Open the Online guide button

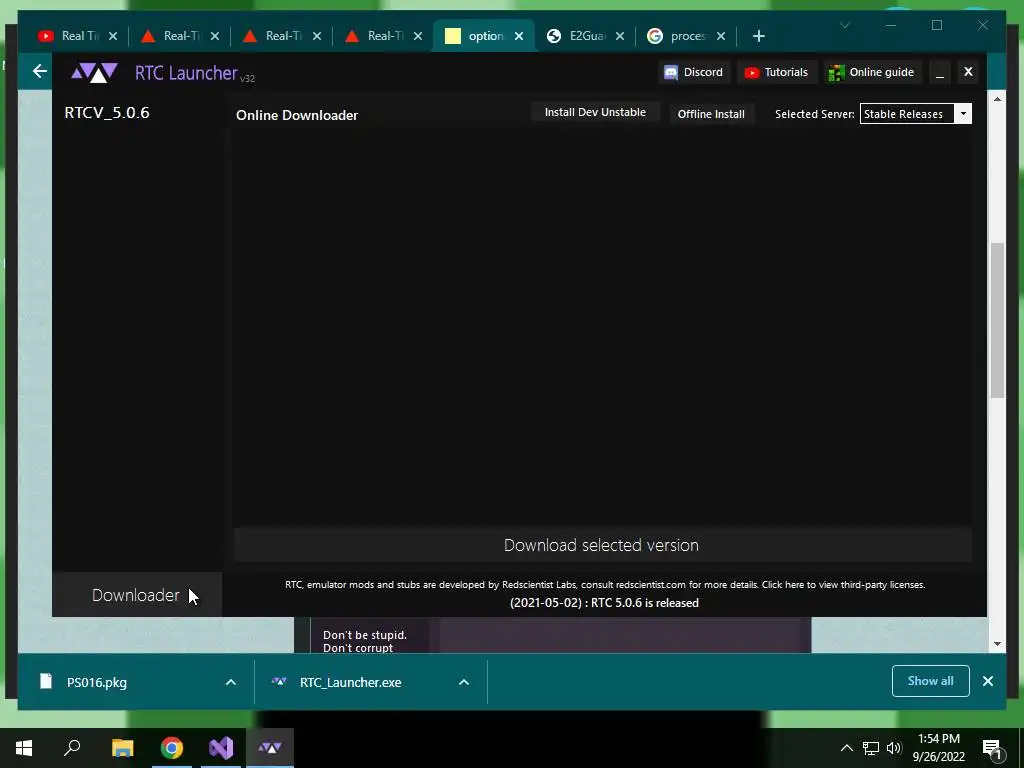[x=871, y=72]
